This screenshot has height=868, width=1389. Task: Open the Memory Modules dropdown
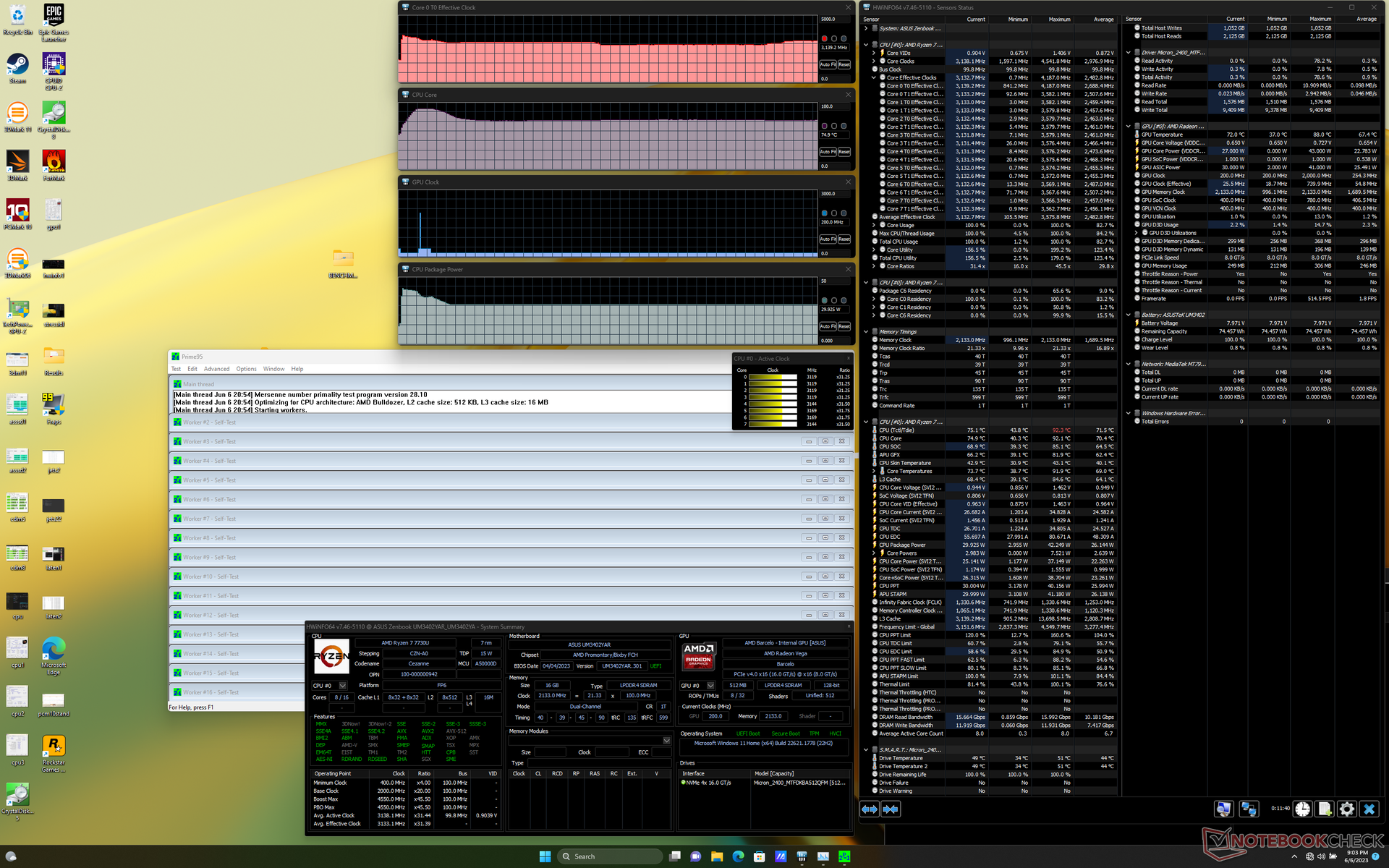tap(666, 741)
